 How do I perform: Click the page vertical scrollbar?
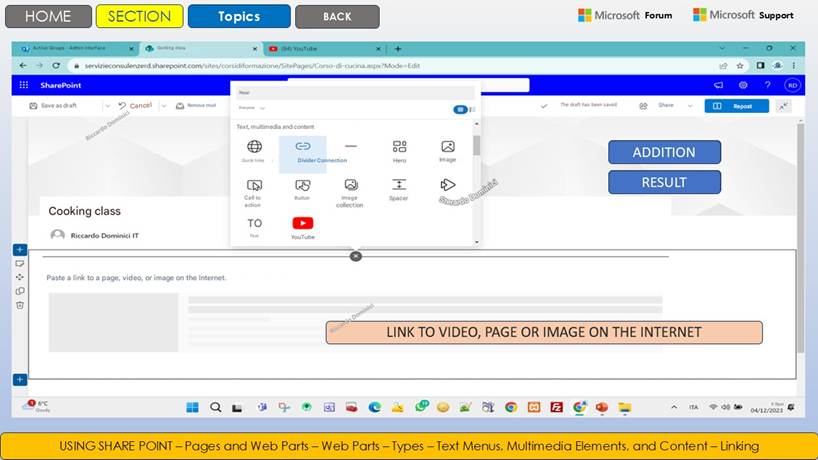pos(801,239)
